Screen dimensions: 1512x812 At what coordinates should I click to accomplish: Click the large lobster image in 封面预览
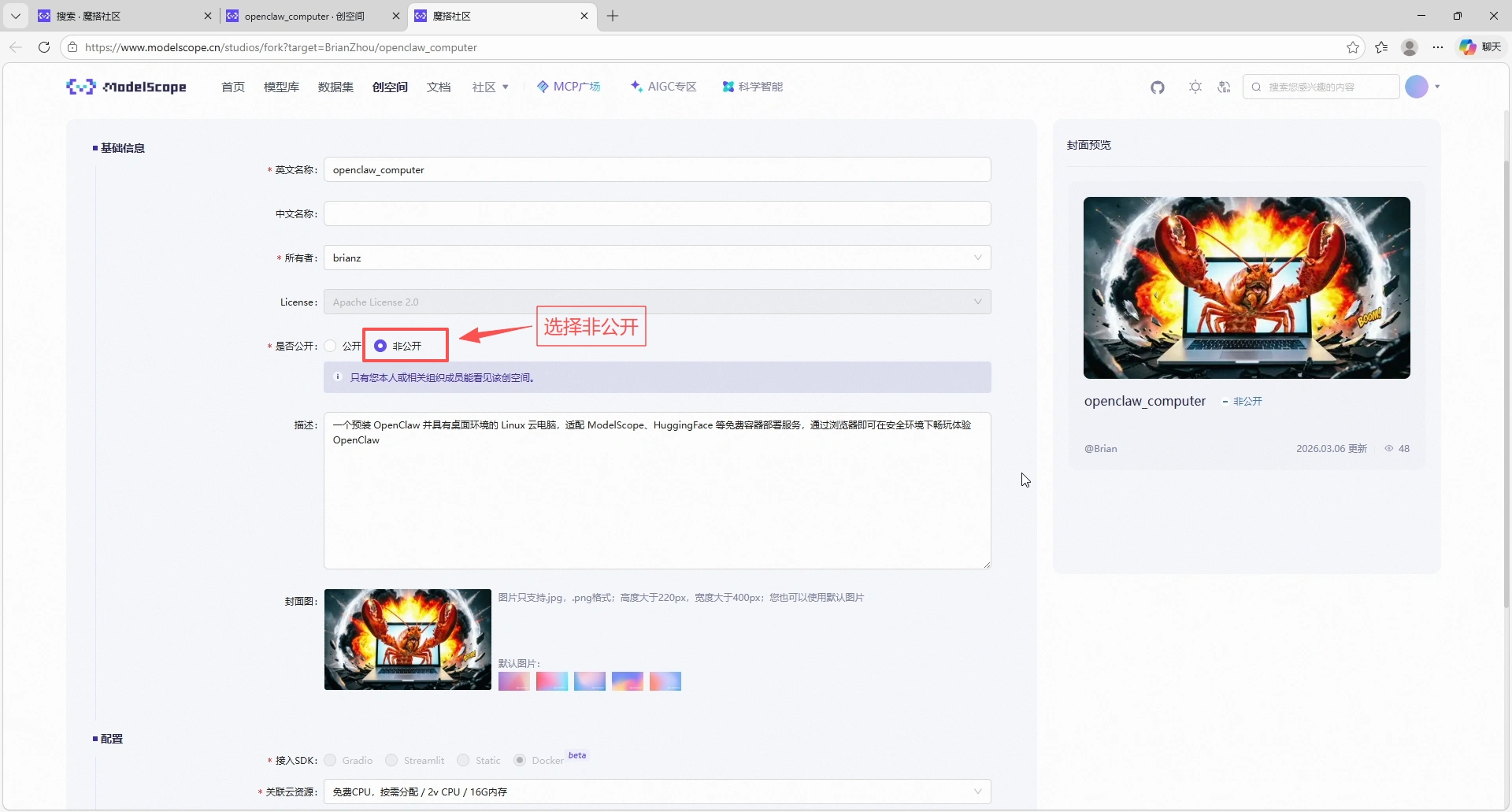tap(1247, 287)
